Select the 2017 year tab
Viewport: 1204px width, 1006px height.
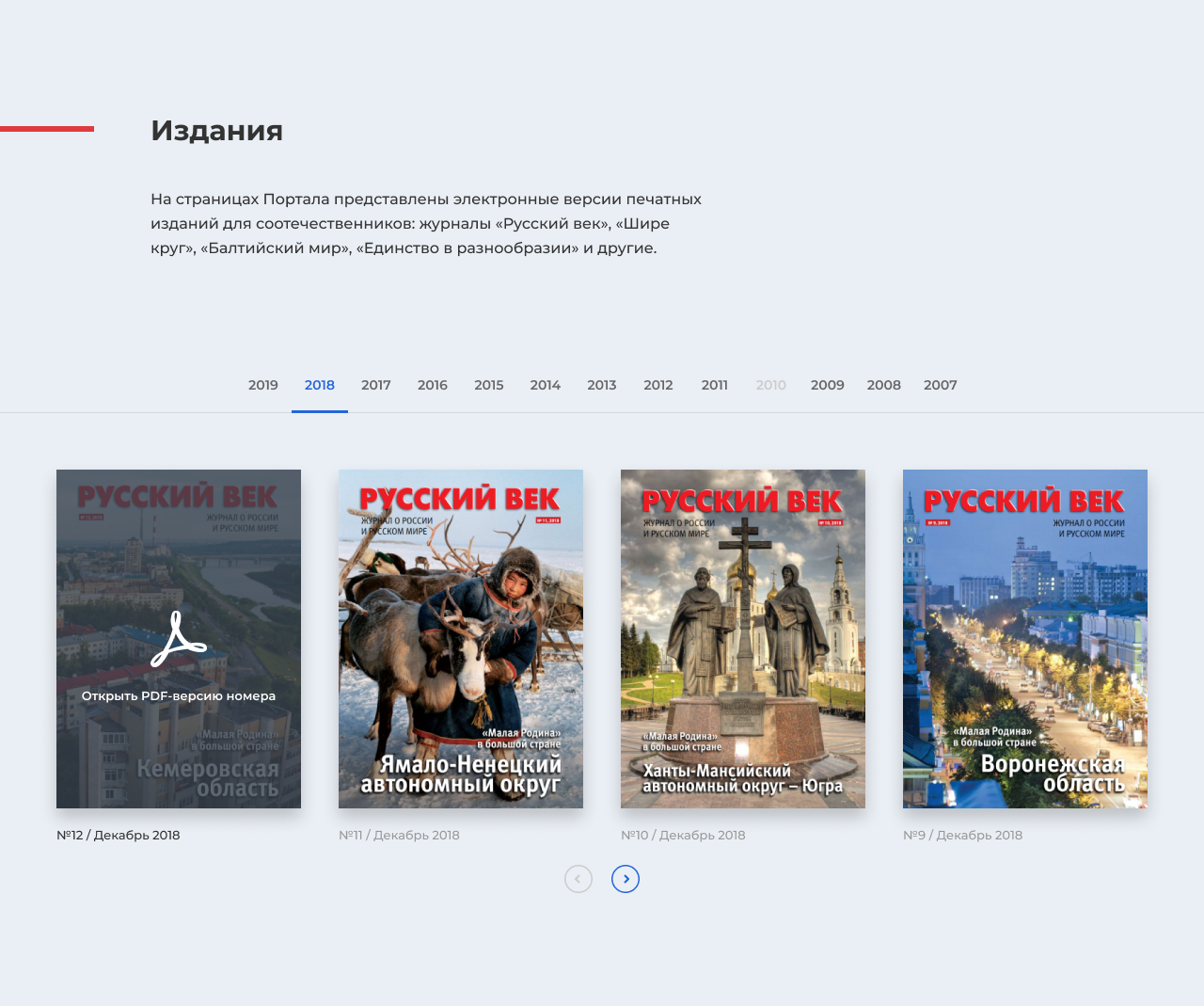click(376, 385)
